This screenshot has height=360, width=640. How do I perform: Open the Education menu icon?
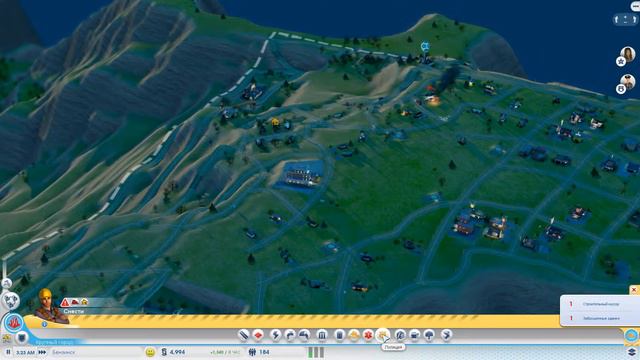400,336
